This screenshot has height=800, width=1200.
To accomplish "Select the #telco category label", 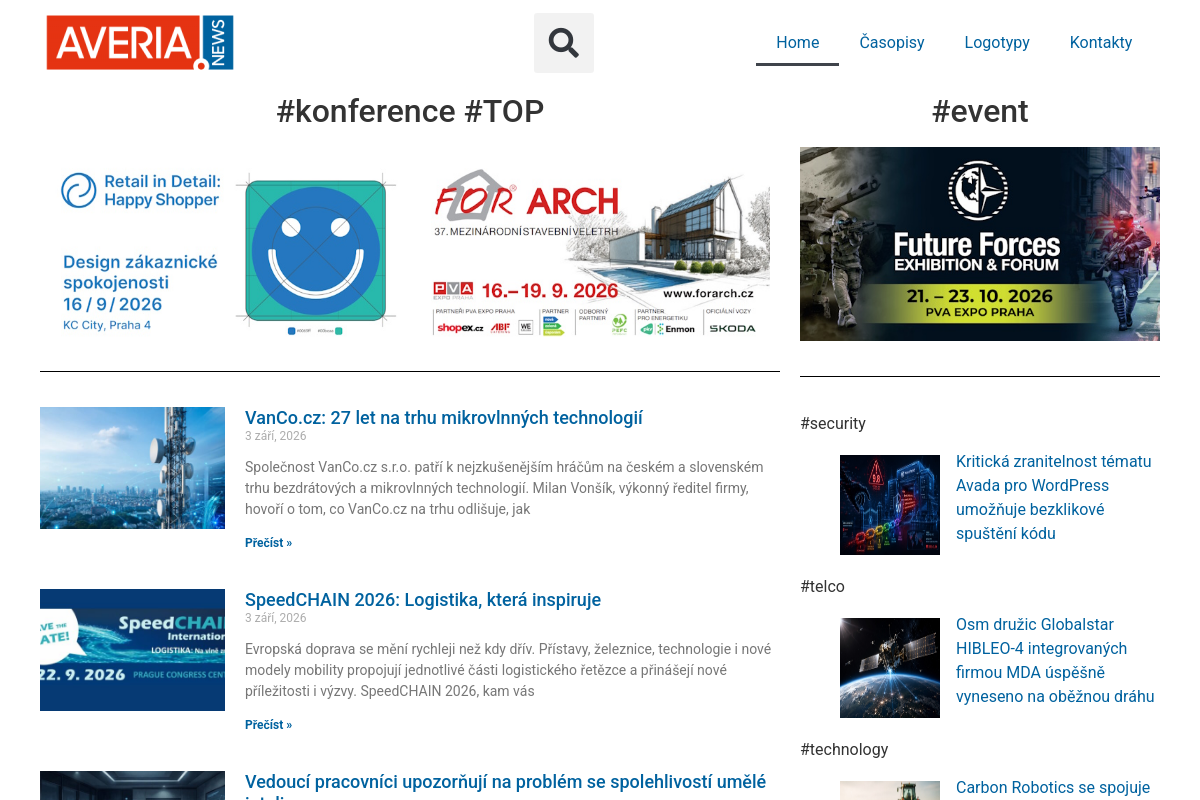I will 822,586.
